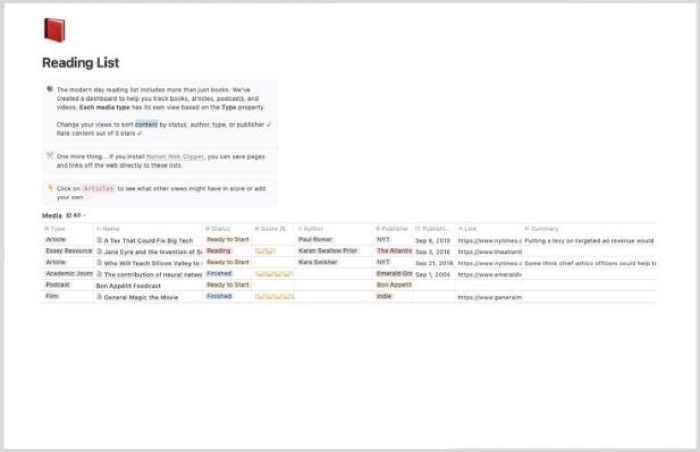This screenshot has height=452, width=700.
Task: Open the theatlantic link in Jane Eyre row
Action: (x=489, y=252)
